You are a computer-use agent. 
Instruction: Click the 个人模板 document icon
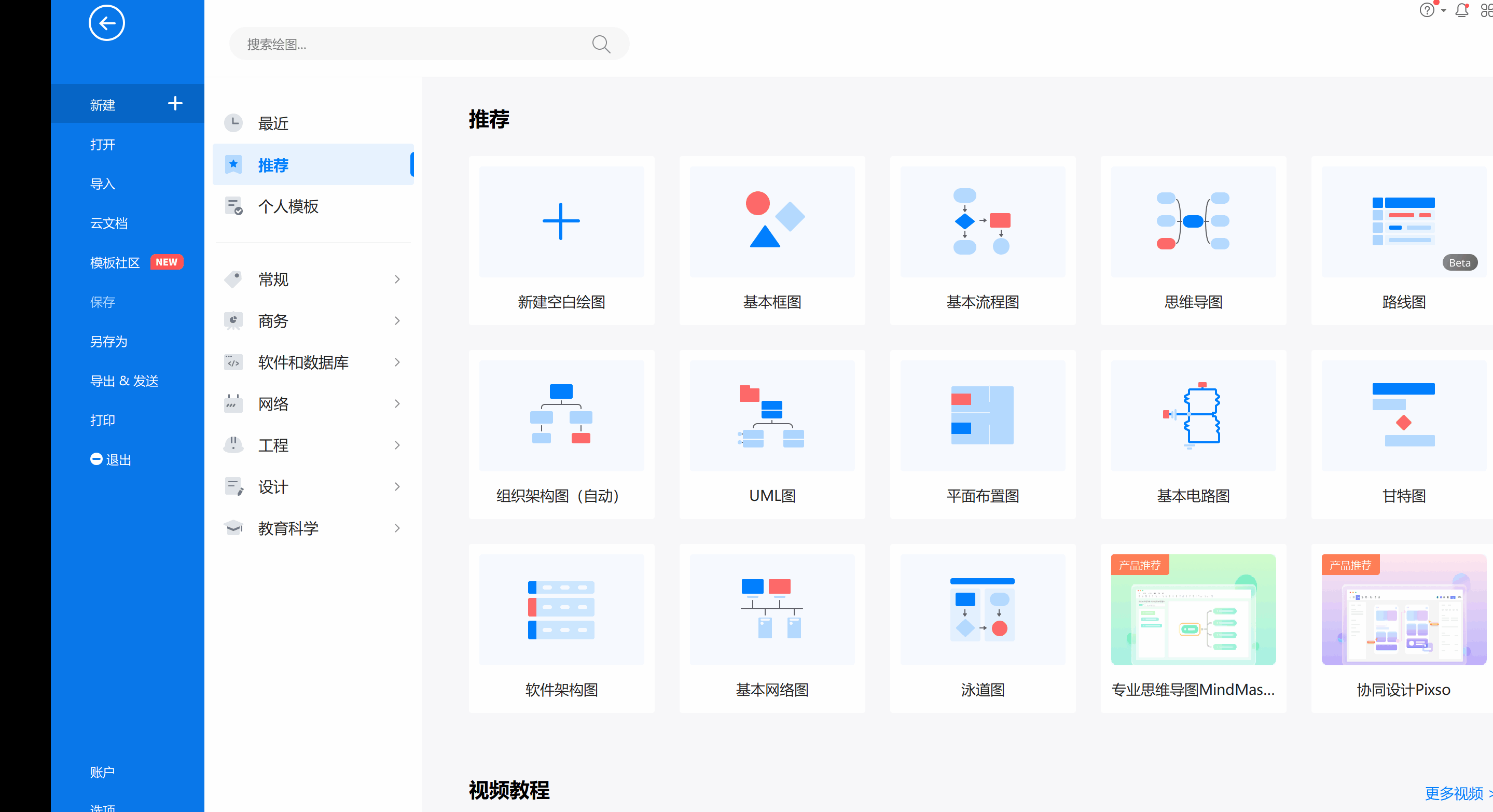pos(233,206)
